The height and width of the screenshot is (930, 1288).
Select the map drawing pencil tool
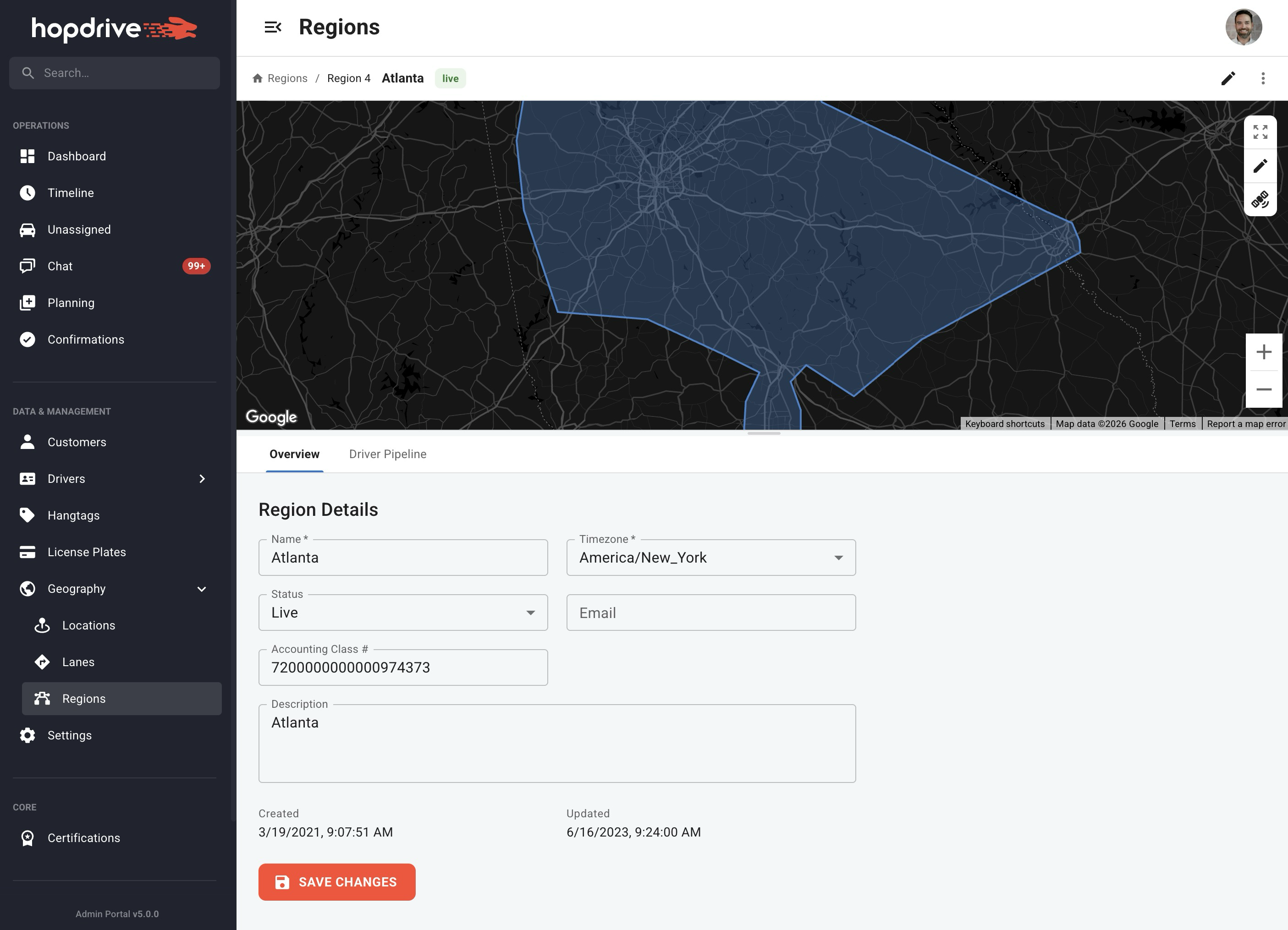coord(1260,166)
